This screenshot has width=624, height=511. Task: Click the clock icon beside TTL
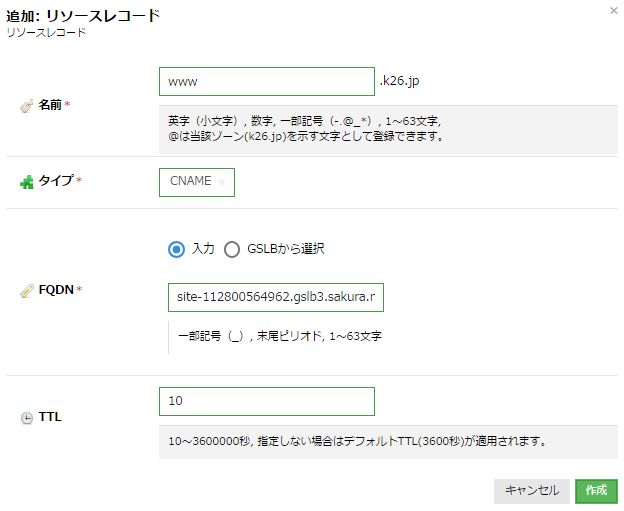coord(26,417)
